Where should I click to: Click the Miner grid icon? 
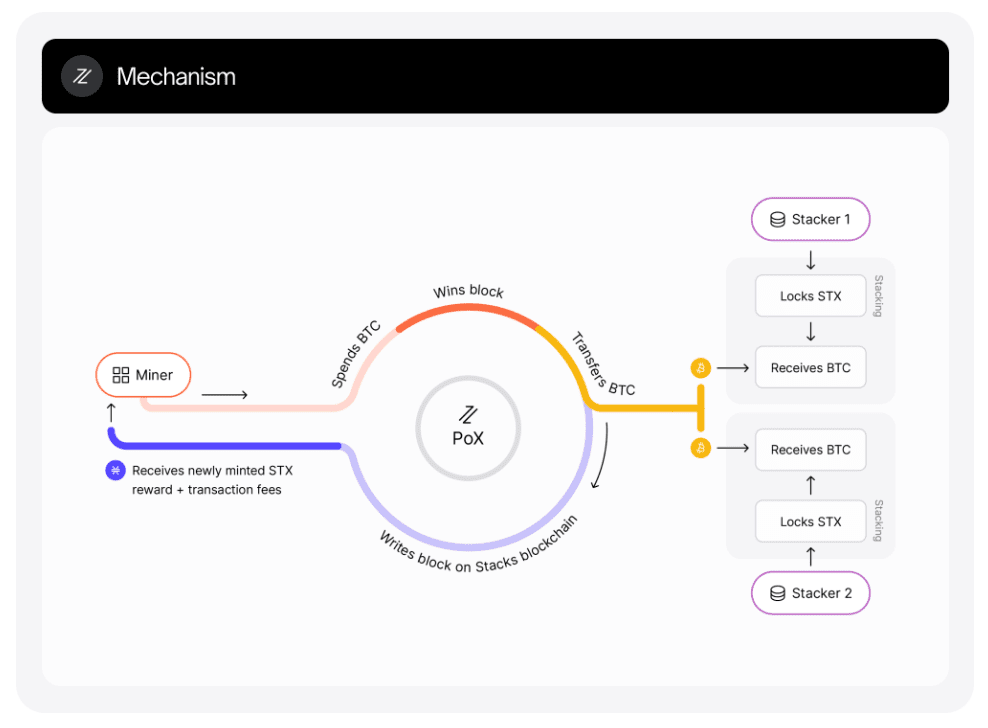coord(120,375)
